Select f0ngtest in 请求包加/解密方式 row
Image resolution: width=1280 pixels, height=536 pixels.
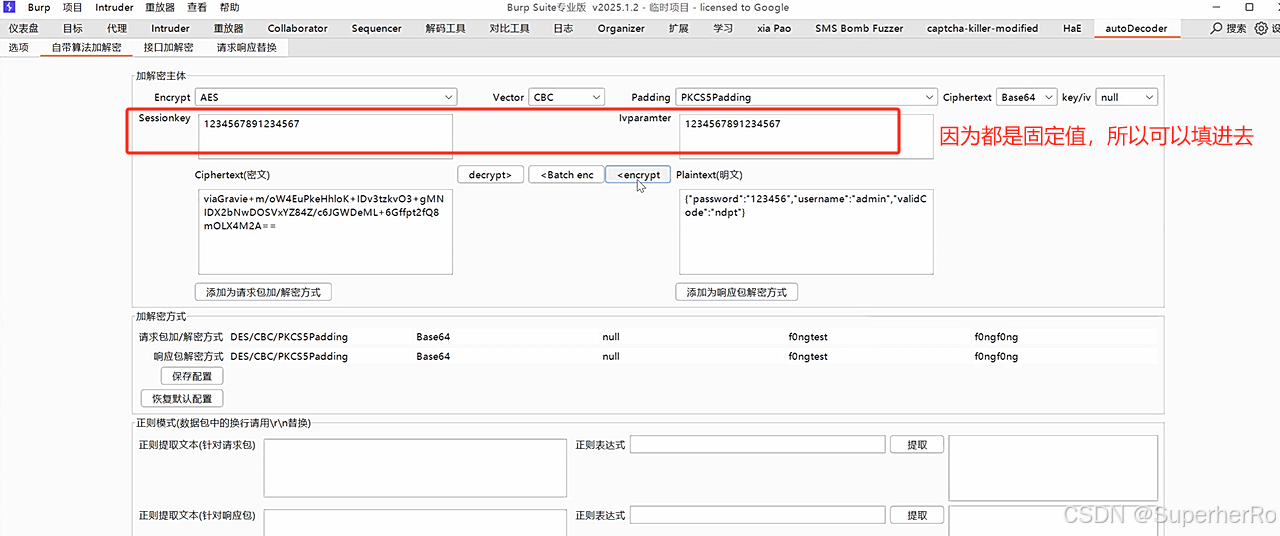pos(808,337)
